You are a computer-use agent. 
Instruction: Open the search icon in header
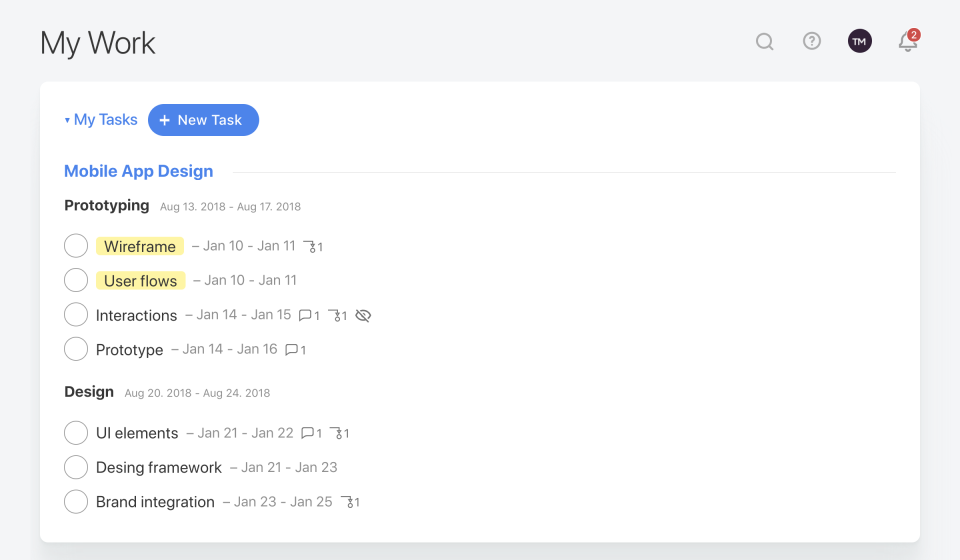(x=765, y=42)
